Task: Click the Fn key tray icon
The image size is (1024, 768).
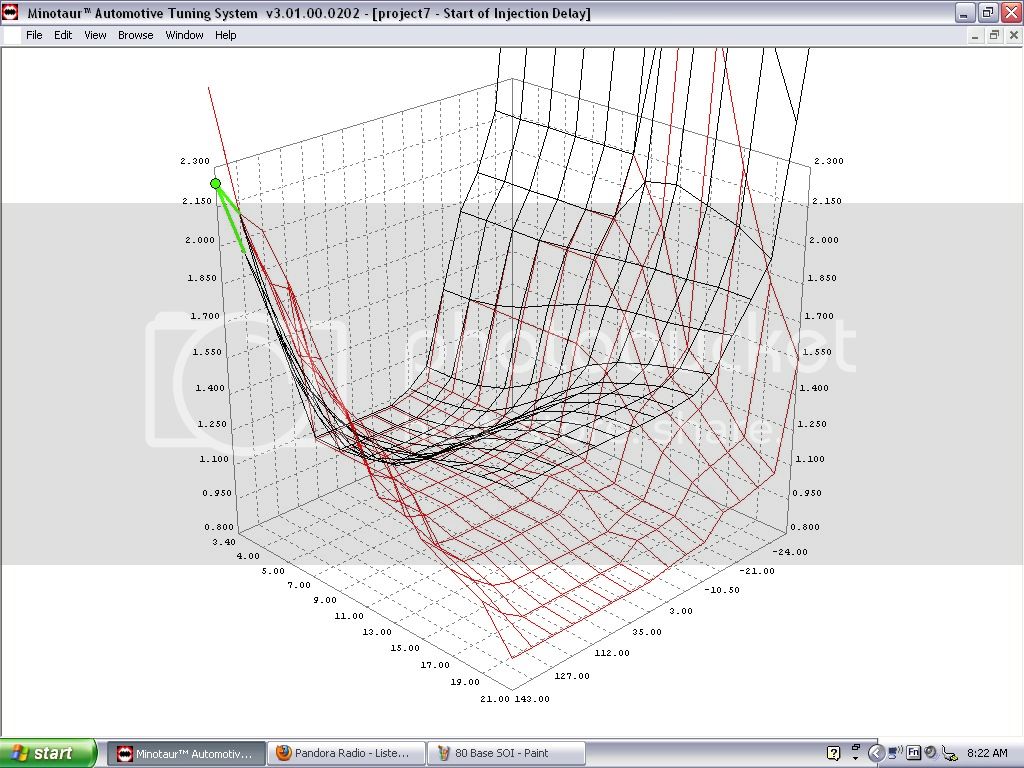Action: click(913, 753)
